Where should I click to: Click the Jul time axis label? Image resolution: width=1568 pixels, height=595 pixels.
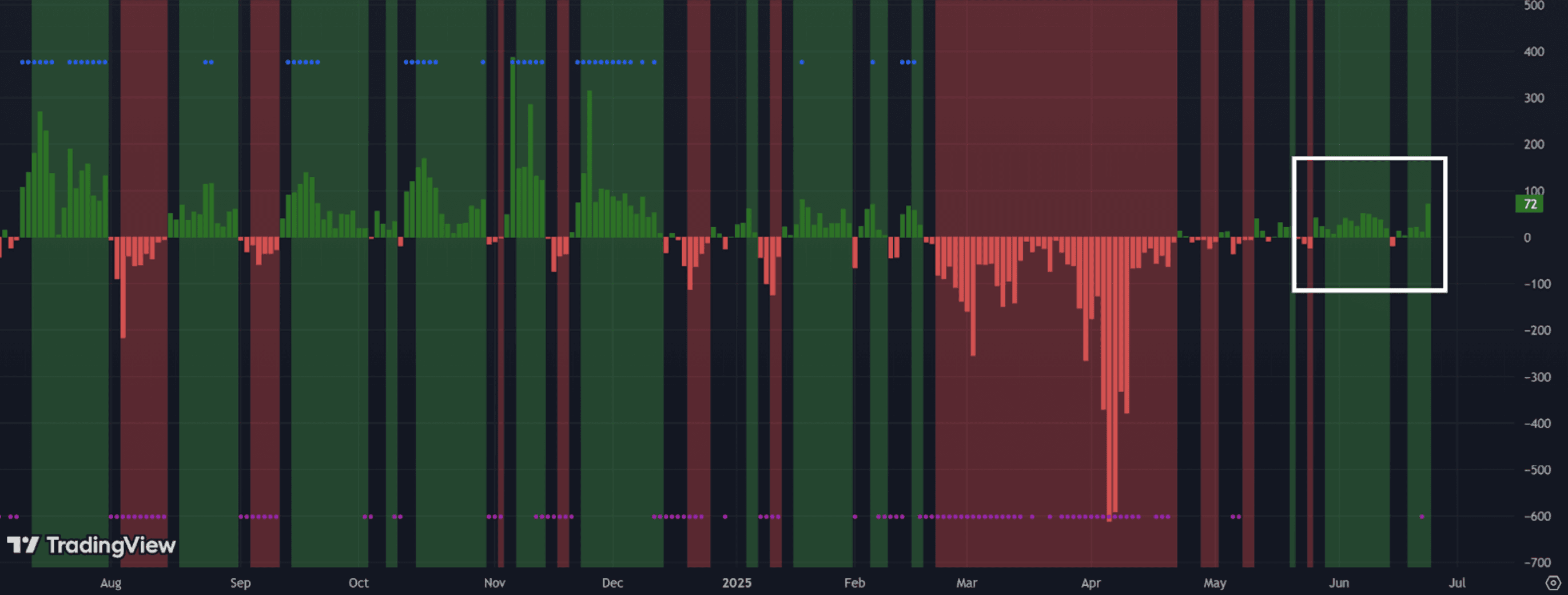(x=1456, y=583)
